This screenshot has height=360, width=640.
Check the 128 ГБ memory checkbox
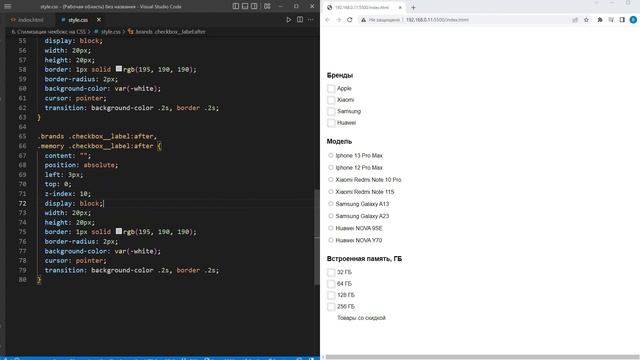[x=331, y=295]
